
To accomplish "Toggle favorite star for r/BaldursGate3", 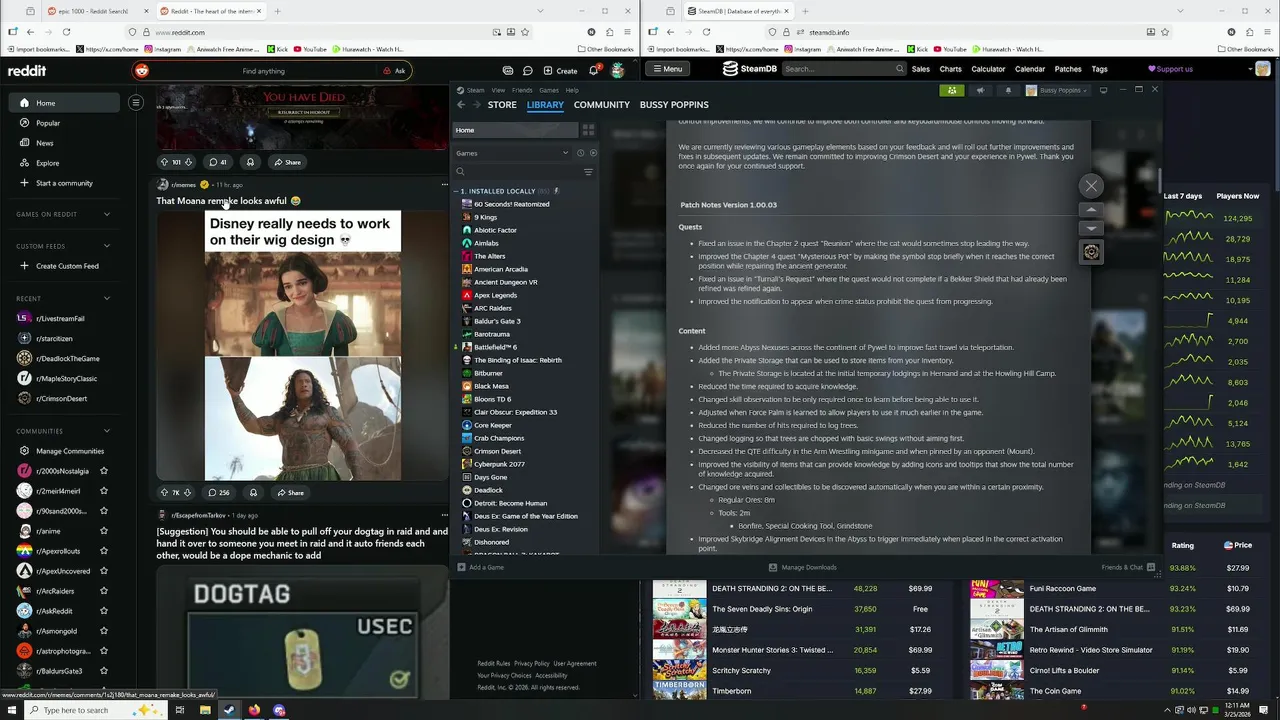I will coord(104,671).
